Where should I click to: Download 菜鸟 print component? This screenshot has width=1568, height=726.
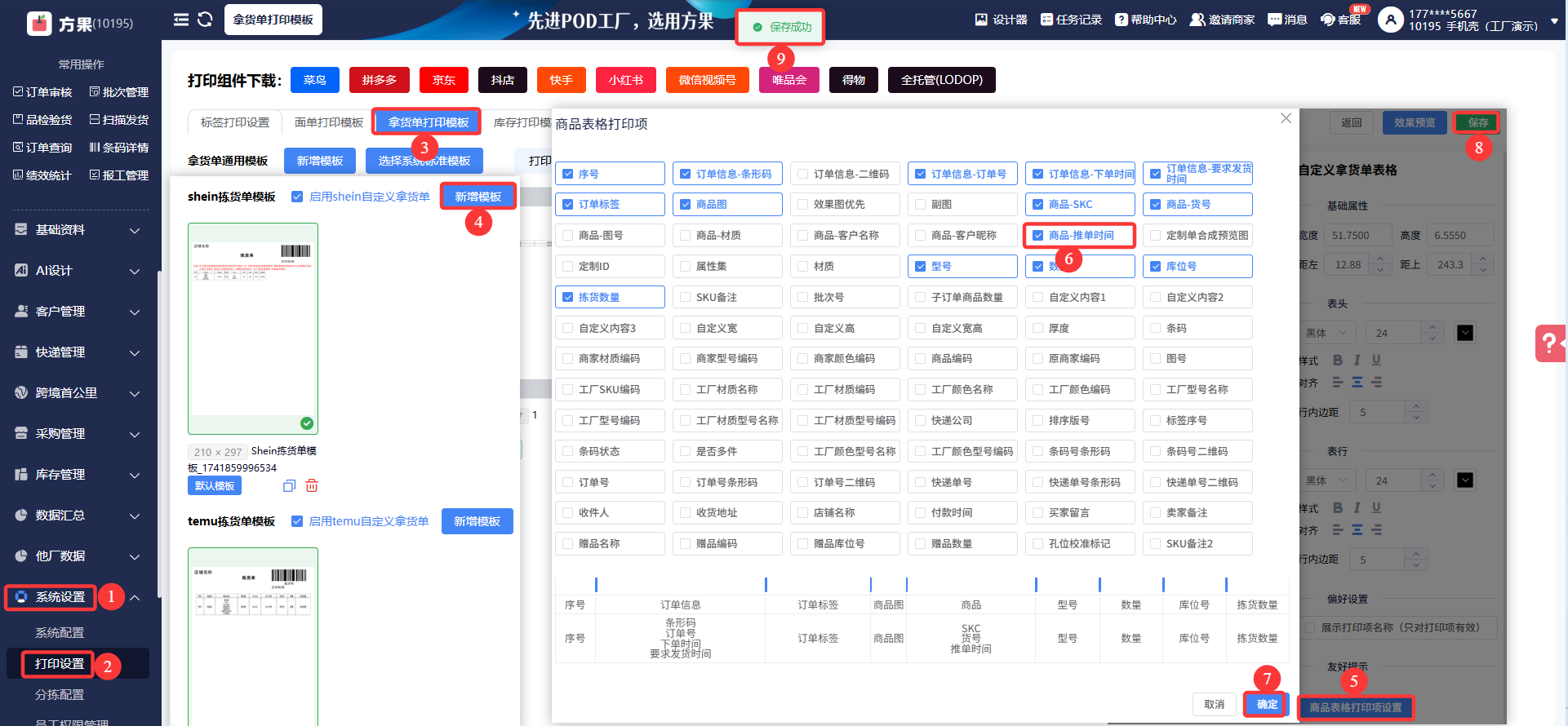click(314, 80)
